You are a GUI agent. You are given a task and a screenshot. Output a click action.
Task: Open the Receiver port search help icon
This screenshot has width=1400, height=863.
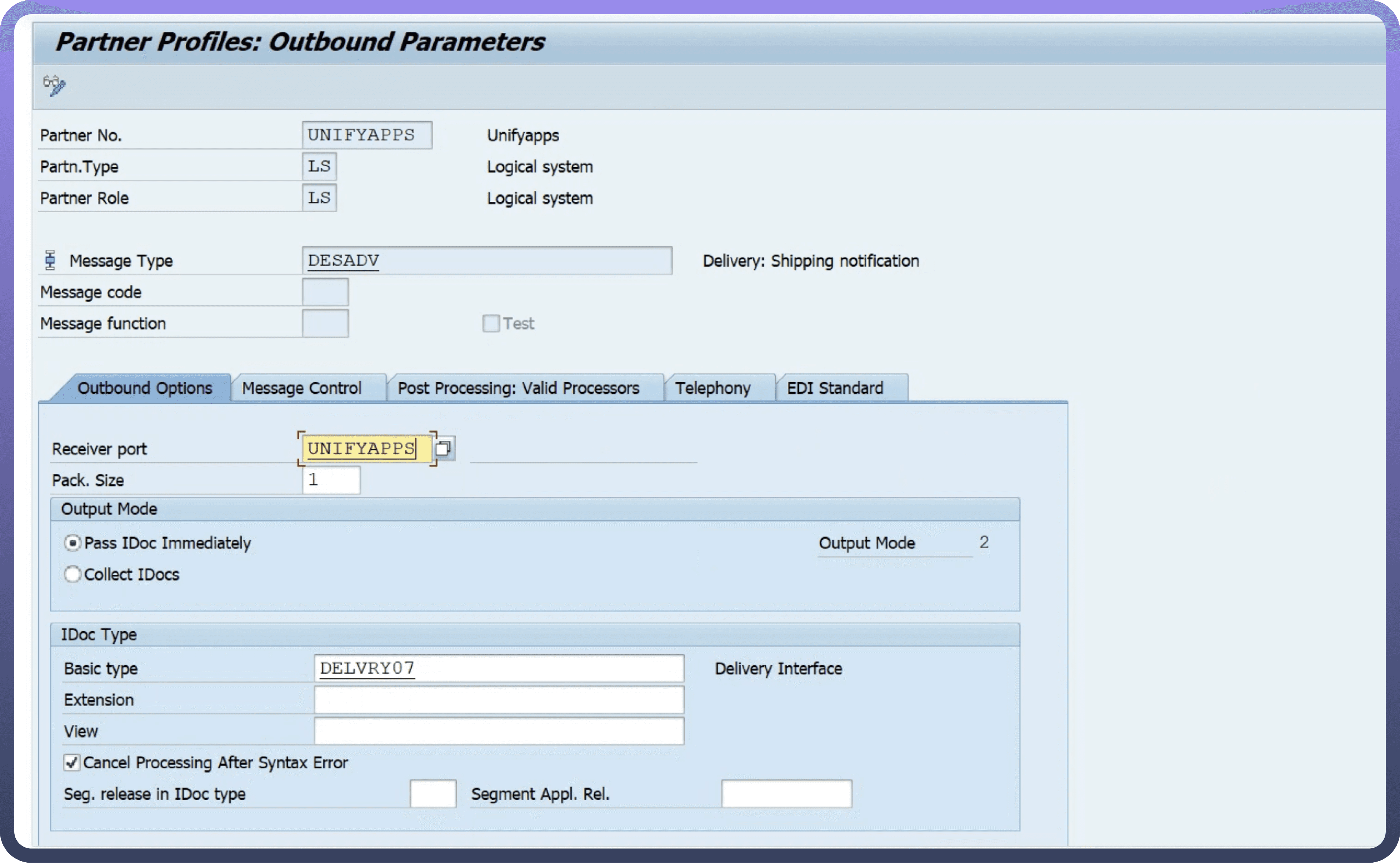443,449
